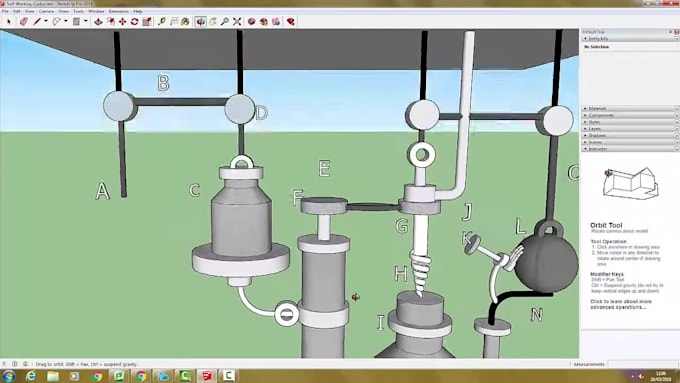Open the Extension Manager ruby icon
The image size is (680, 383).
click(x=291, y=21)
